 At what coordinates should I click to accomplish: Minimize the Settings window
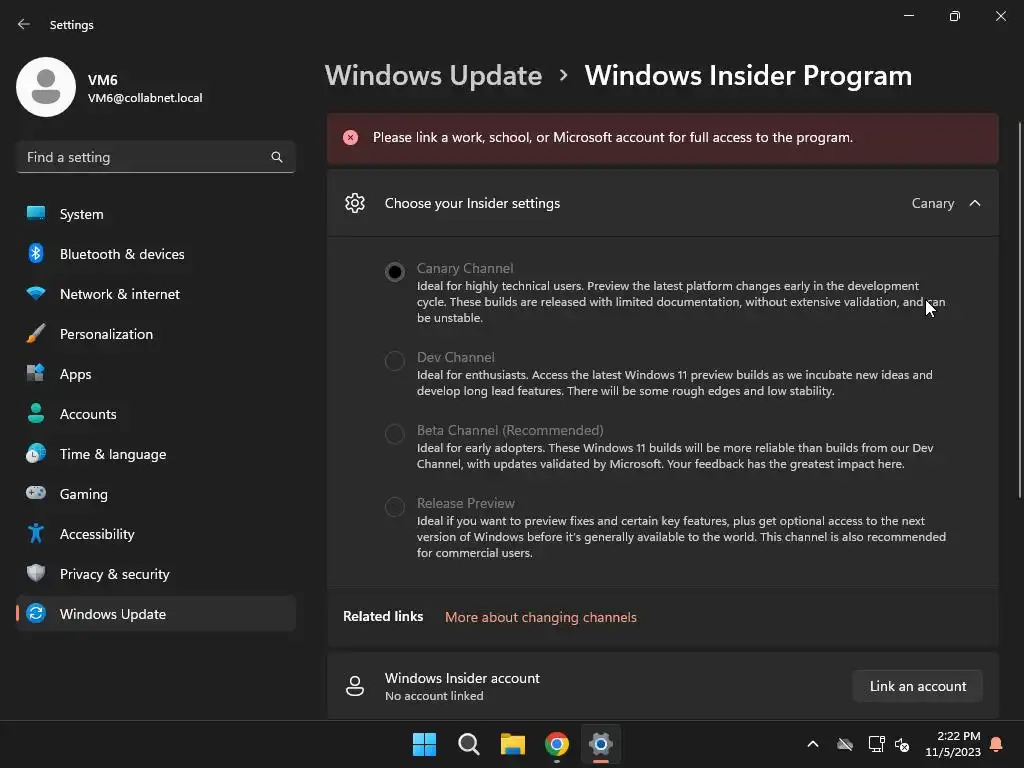click(909, 16)
